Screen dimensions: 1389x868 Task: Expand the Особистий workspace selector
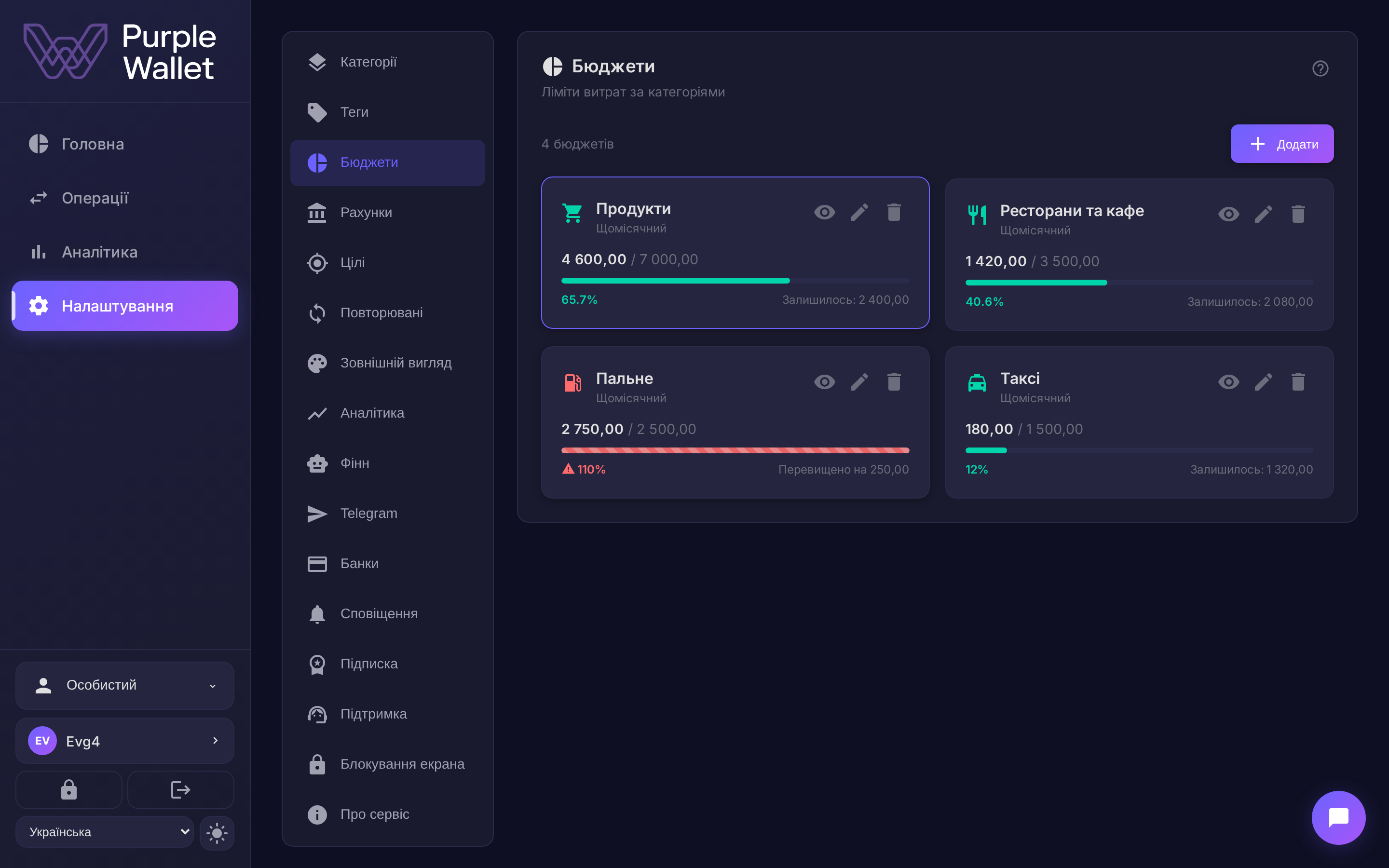tap(124, 685)
